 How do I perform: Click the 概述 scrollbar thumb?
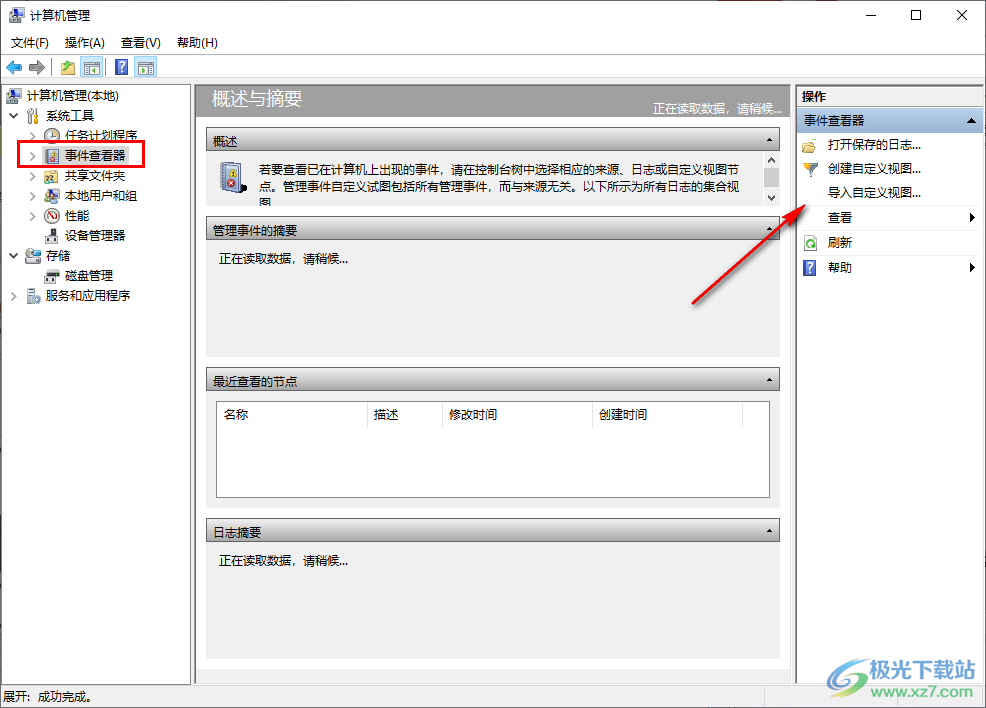pos(772,177)
